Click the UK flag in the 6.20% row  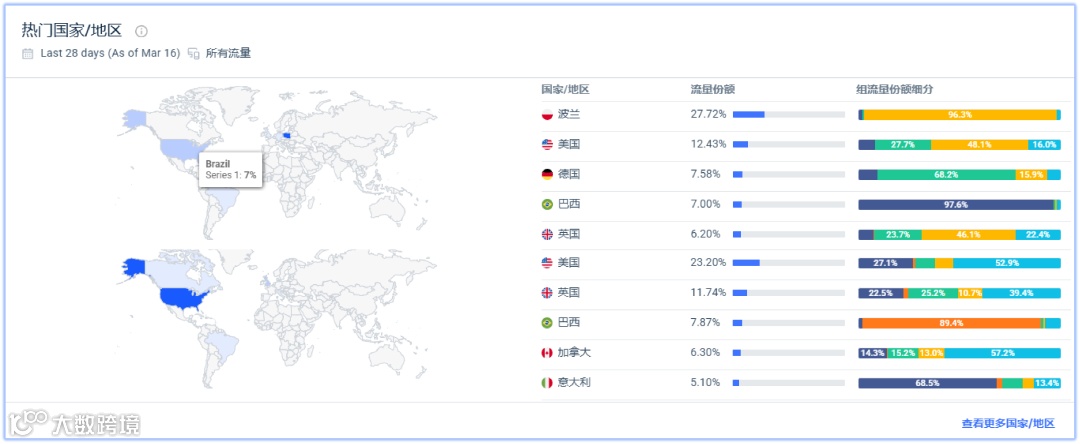click(547, 234)
